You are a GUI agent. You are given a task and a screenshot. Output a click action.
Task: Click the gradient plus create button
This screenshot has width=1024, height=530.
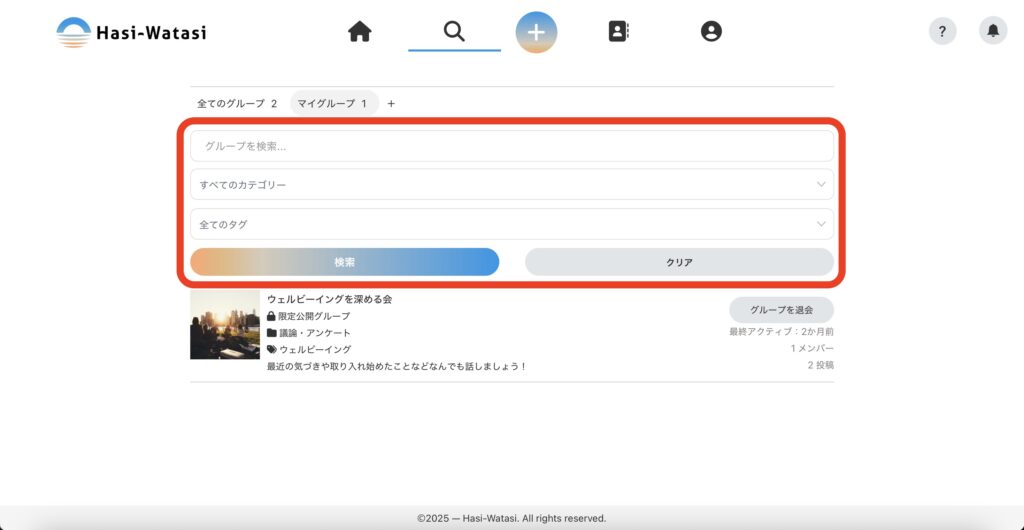click(x=536, y=32)
